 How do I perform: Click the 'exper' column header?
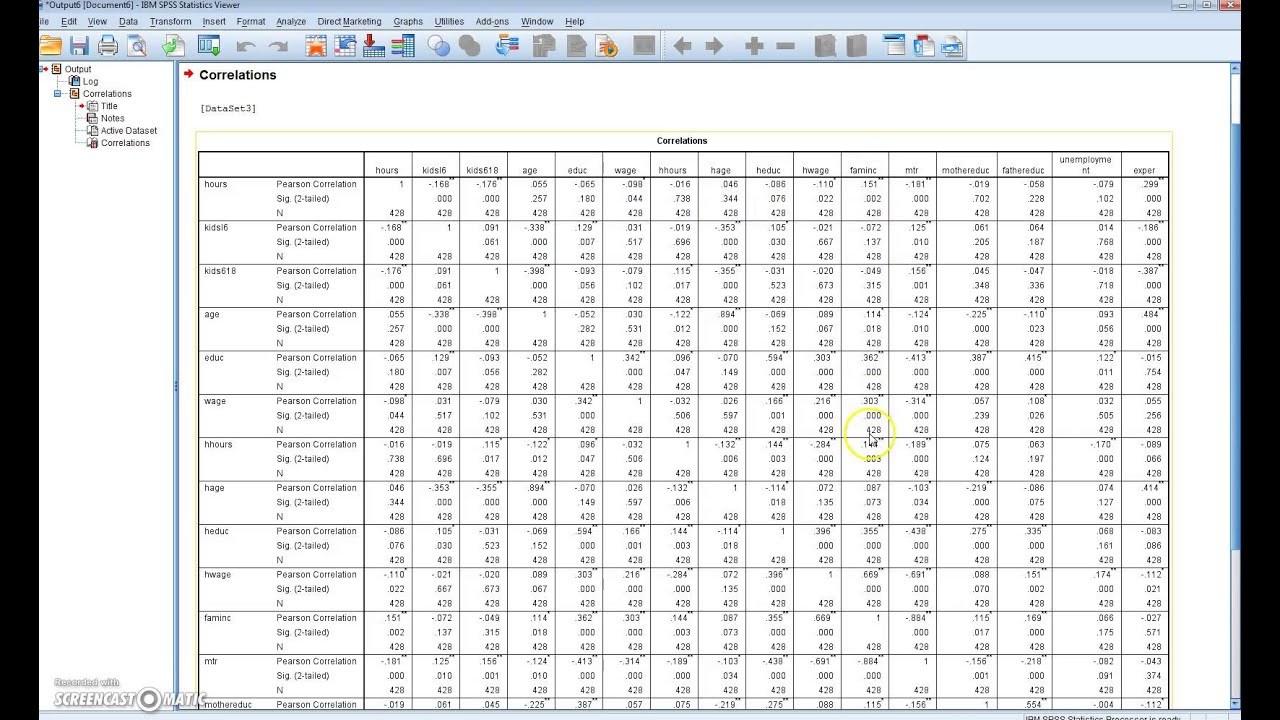[x=1144, y=170]
